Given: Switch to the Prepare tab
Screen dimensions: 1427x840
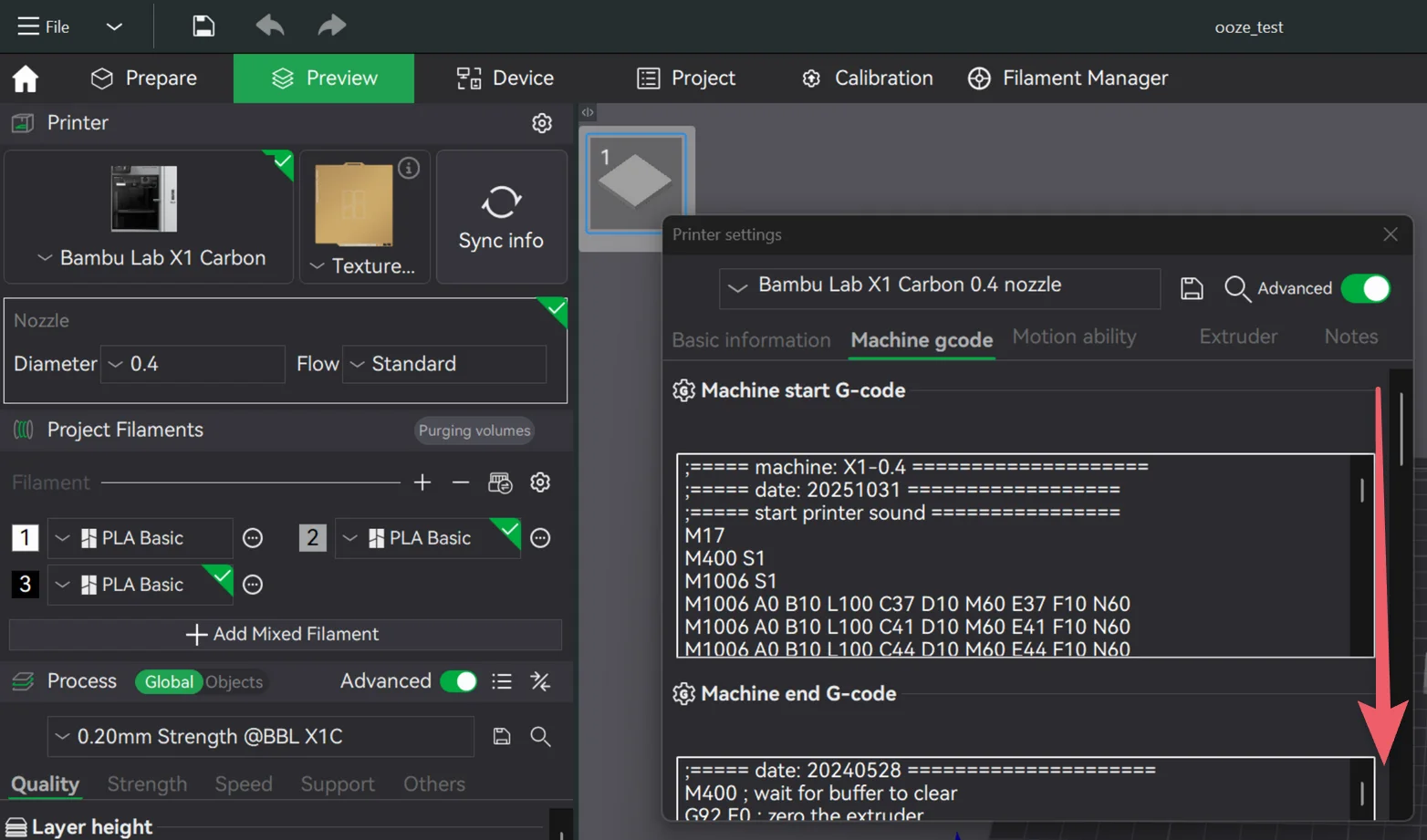Looking at the screenshot, I should click(x=144, y=78).
